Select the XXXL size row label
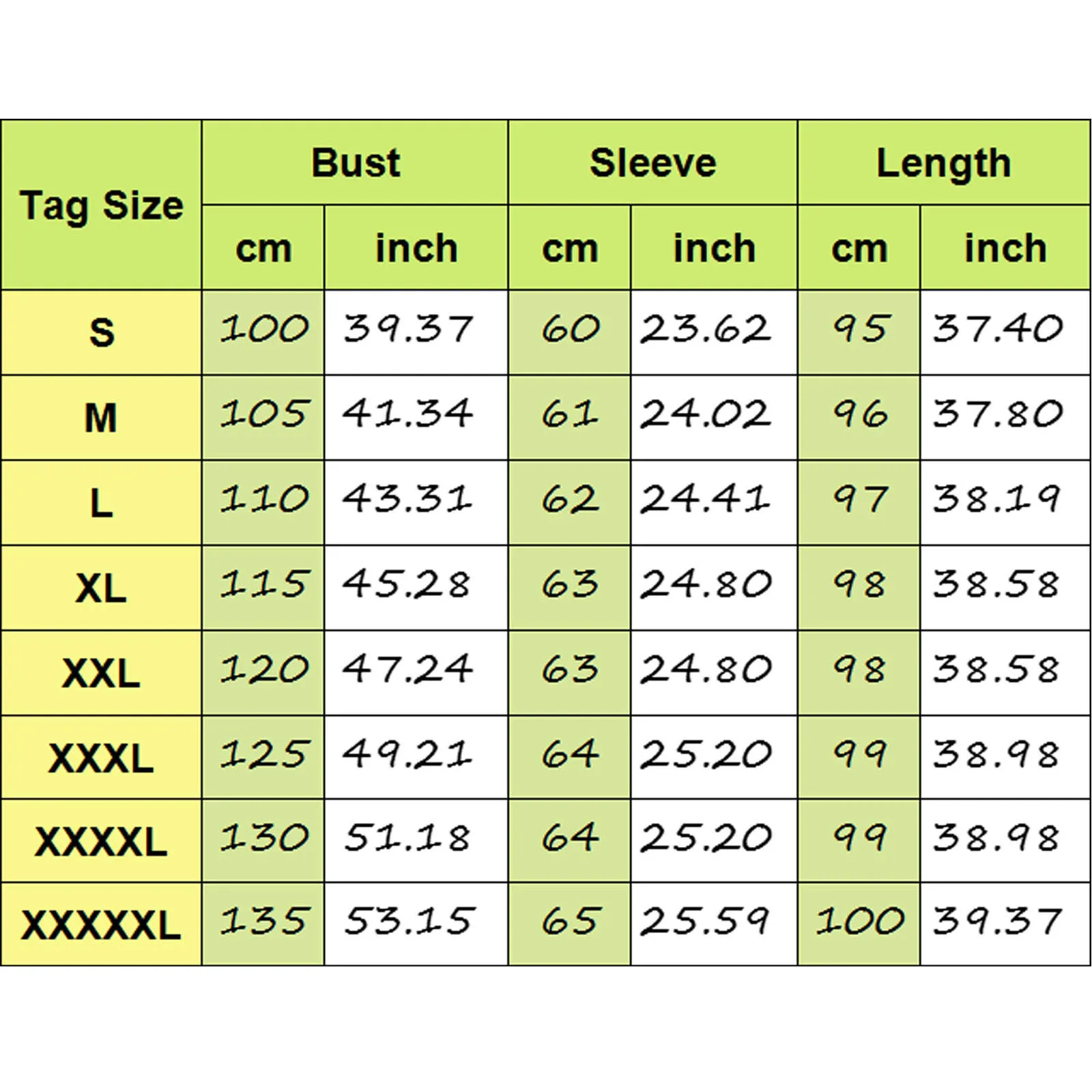Screen dimensions: 1092x1092 click(x=101, y=757)
